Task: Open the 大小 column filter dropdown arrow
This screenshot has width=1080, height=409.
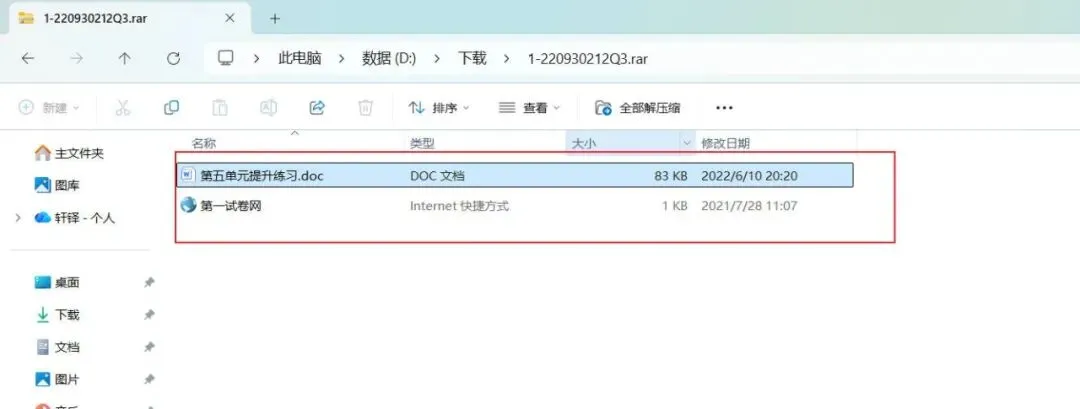Action: pyautogui.click(x=686, y=143)
